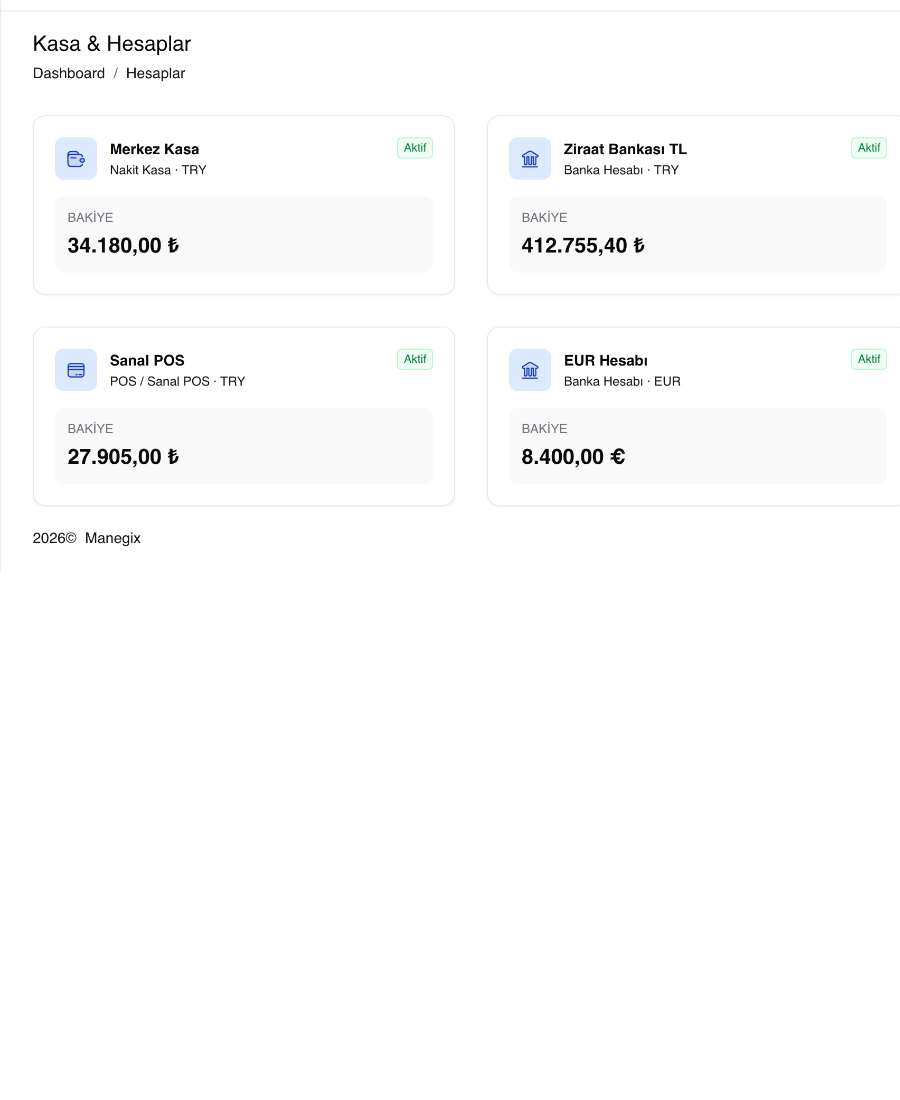Viewport: 900px width, 1100px height.
Task: Select the EUR Hesabı account title
Action: pyautogui.click(x=605, y=360)
